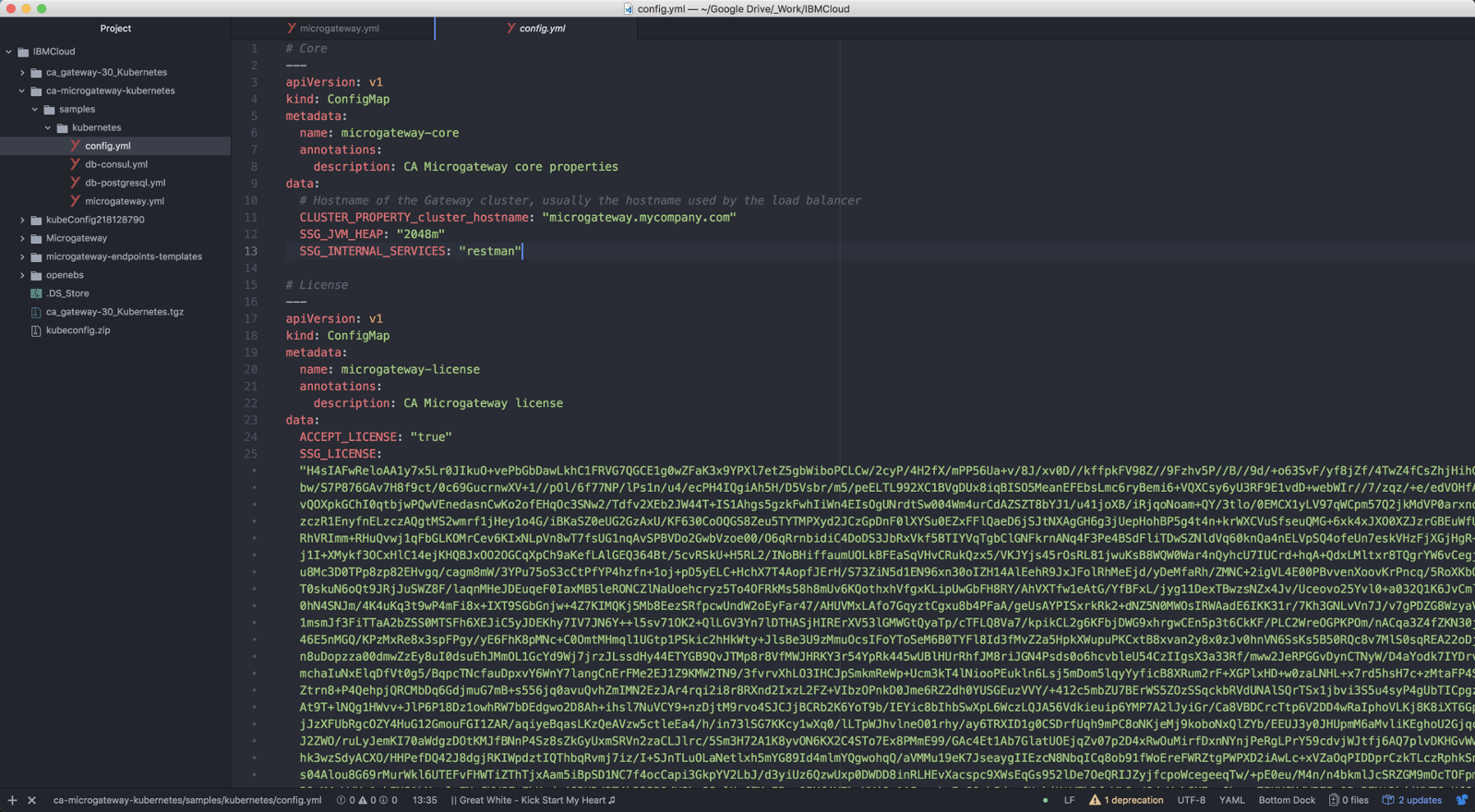Click the 0 files git status indicator
Screen dimensions: 1475x812
[1349, 800]
